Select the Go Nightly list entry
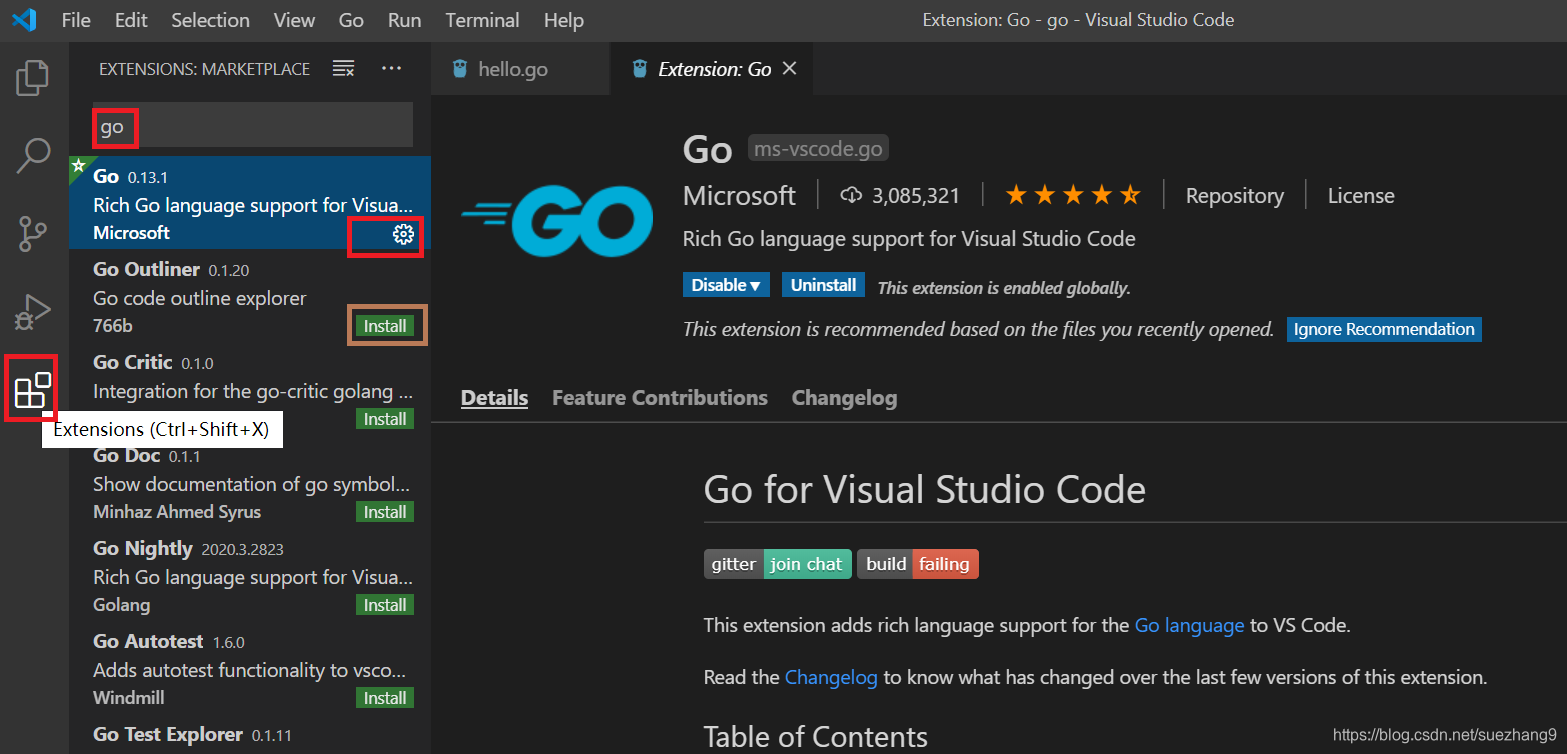1567x754 pixels. pyautogui.click(x=250, y=575)
